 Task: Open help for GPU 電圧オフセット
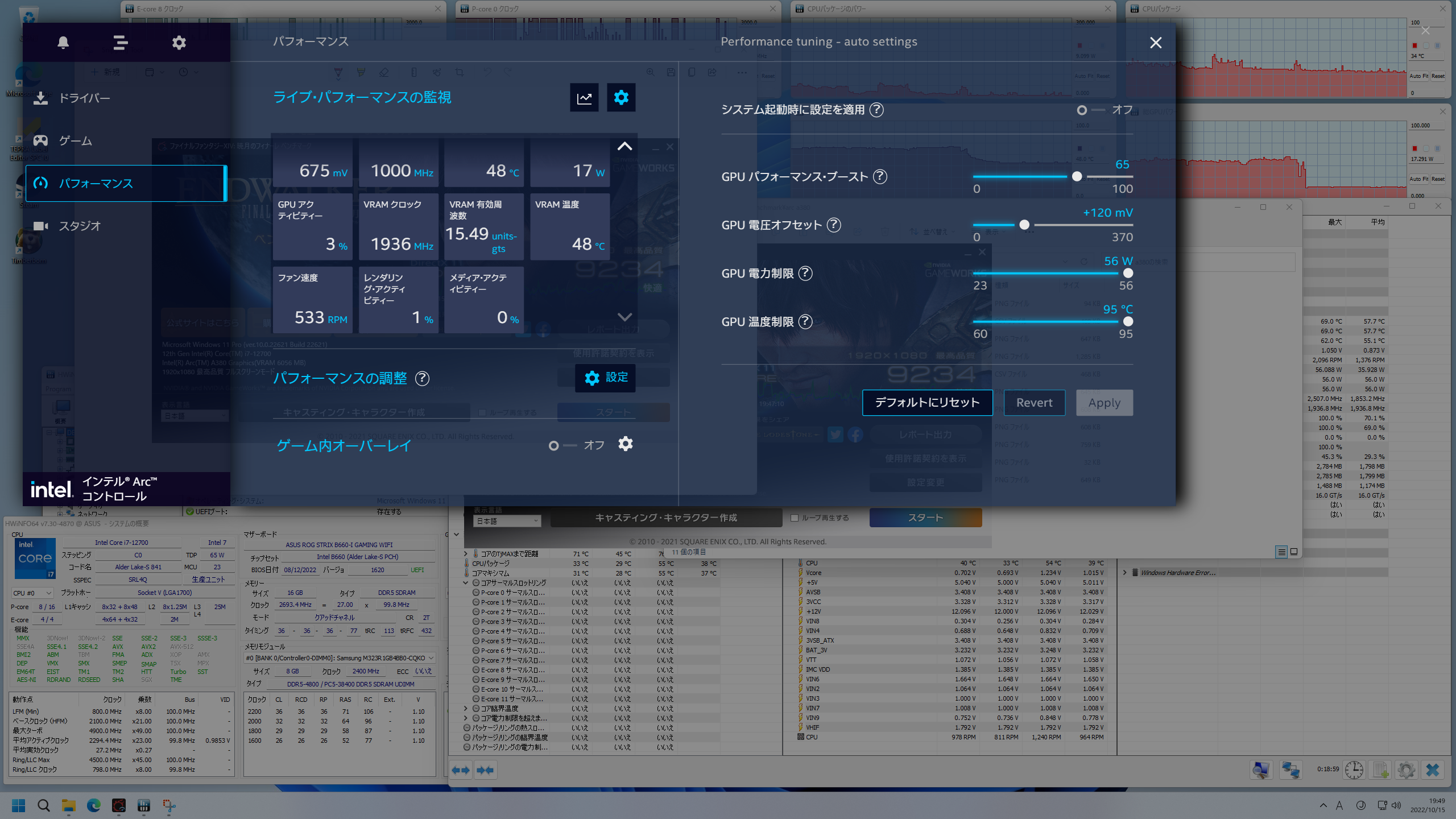834,225
